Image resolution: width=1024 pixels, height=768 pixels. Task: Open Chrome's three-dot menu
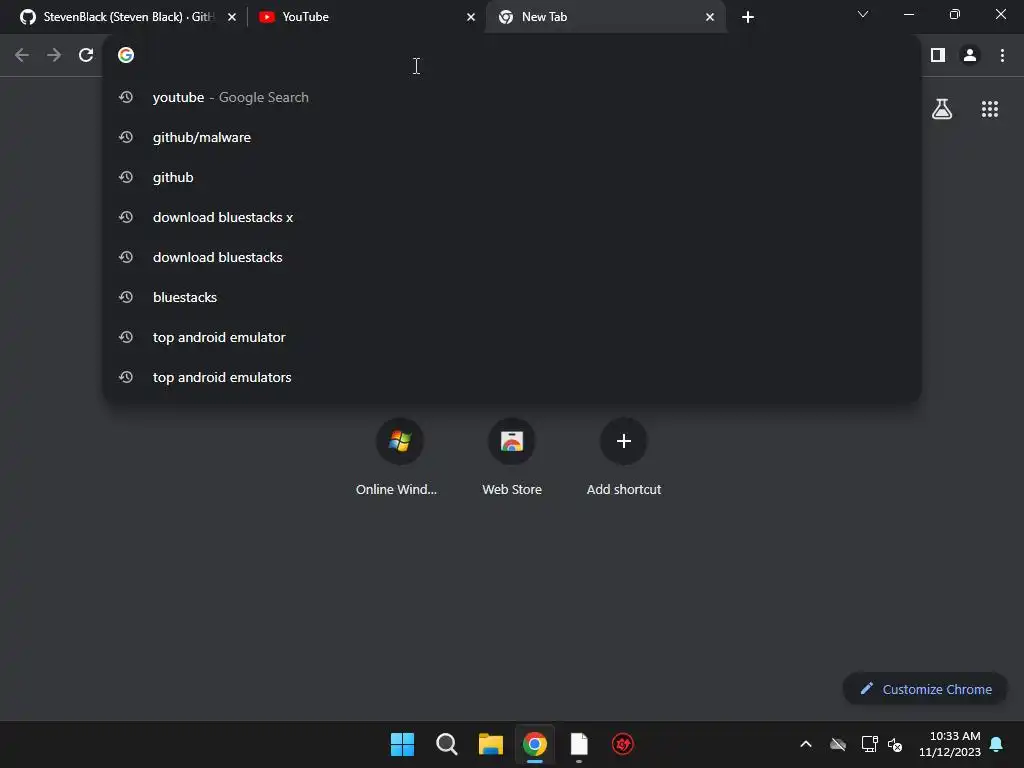pos(1002,56)
